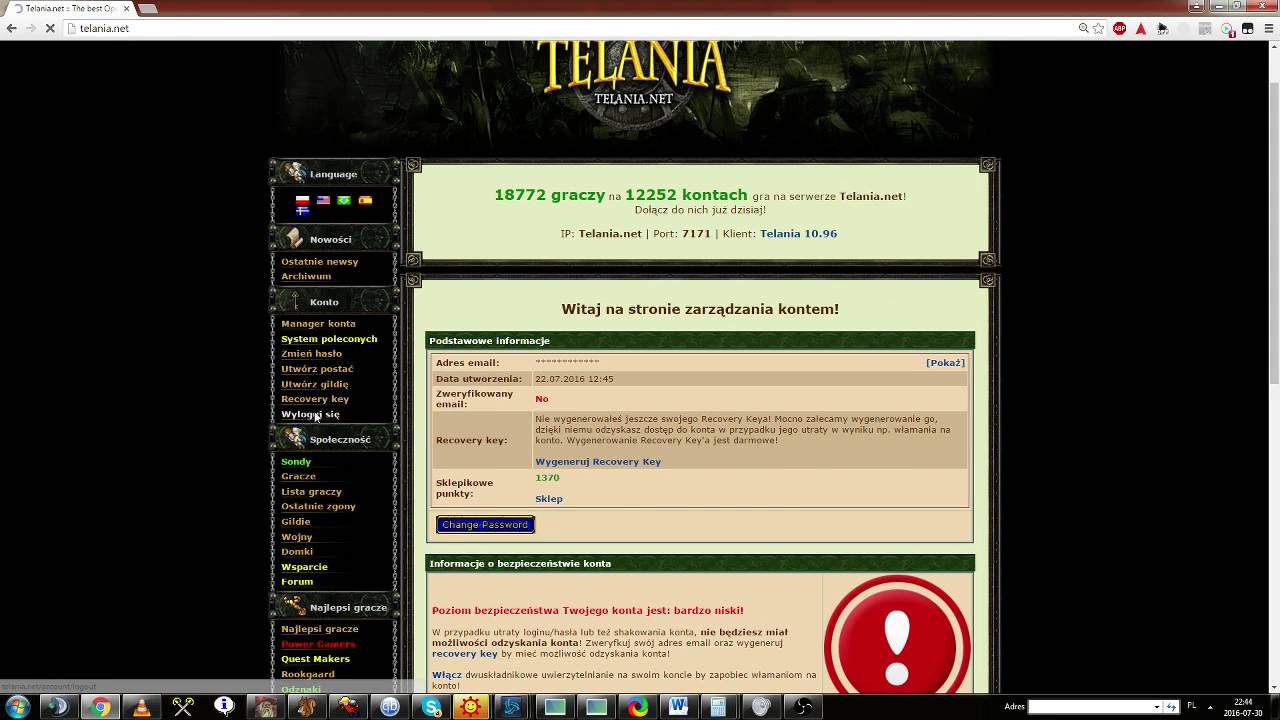The width and height of the screenshot is (1280, 720).
Task: Bookmark this page with the star icon
Action: tap(1099, 28)
